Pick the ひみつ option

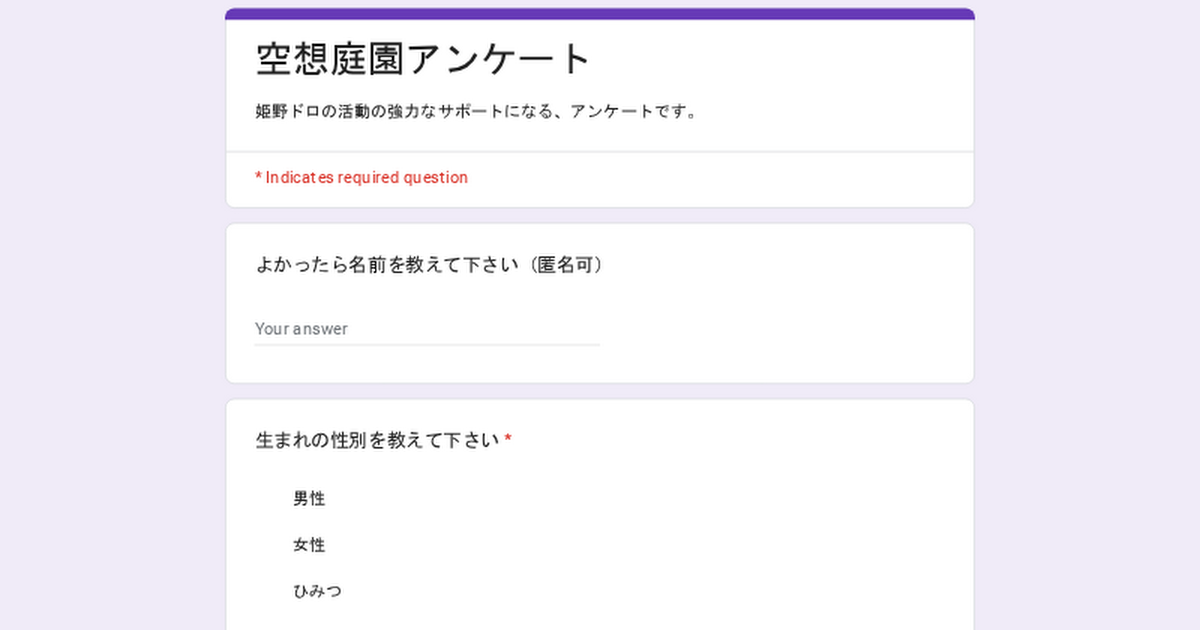pyautogui.click(x=317, y=591)
